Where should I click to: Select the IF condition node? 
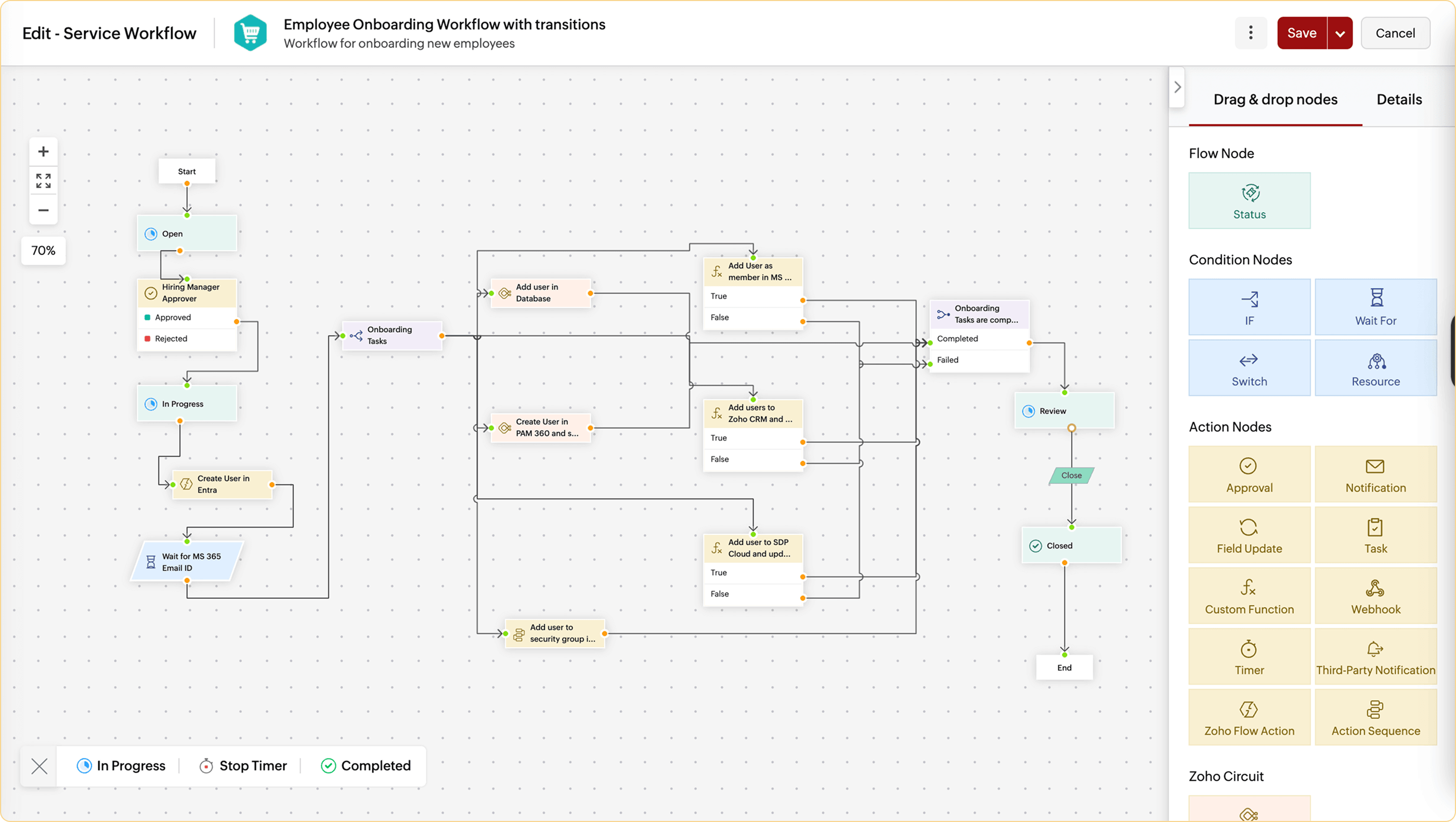(x=1249, y=307)
